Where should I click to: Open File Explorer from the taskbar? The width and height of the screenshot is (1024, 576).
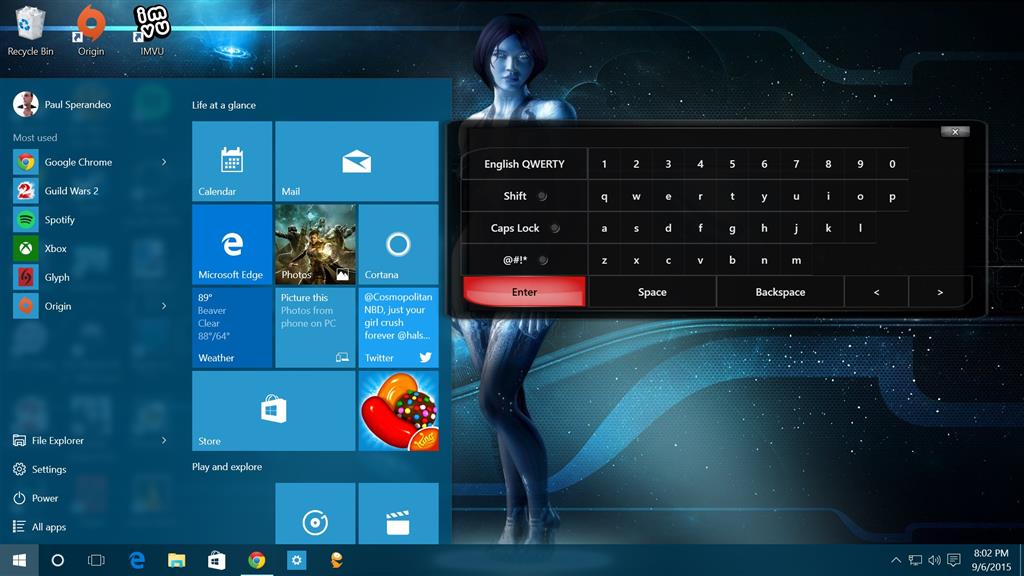tap(176, 560)
